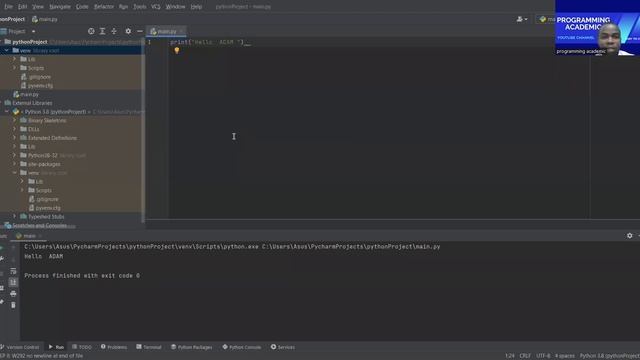The width and height of the screenshot is (640, 360).
Task: Expand the Lib folder under project venv
Action: 15,59
